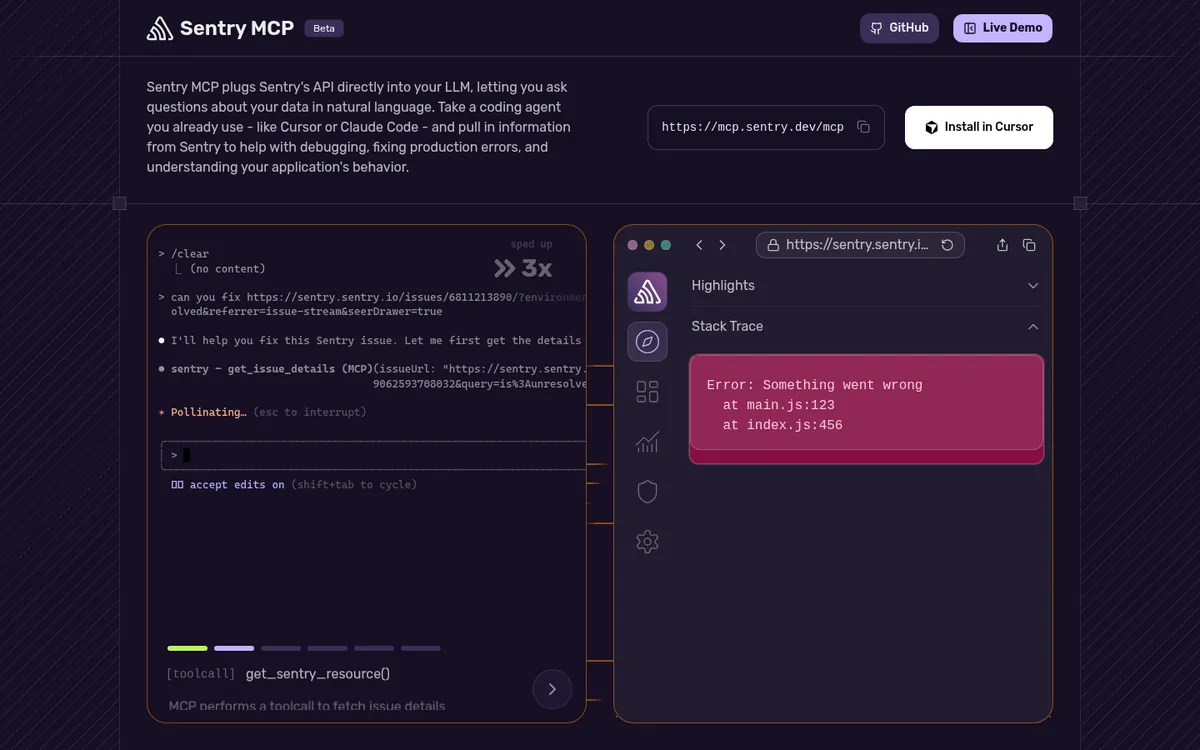Click the Cursor cube icon
The width and height of the screenshot is (1200, 750).
[x=931, y=127]
